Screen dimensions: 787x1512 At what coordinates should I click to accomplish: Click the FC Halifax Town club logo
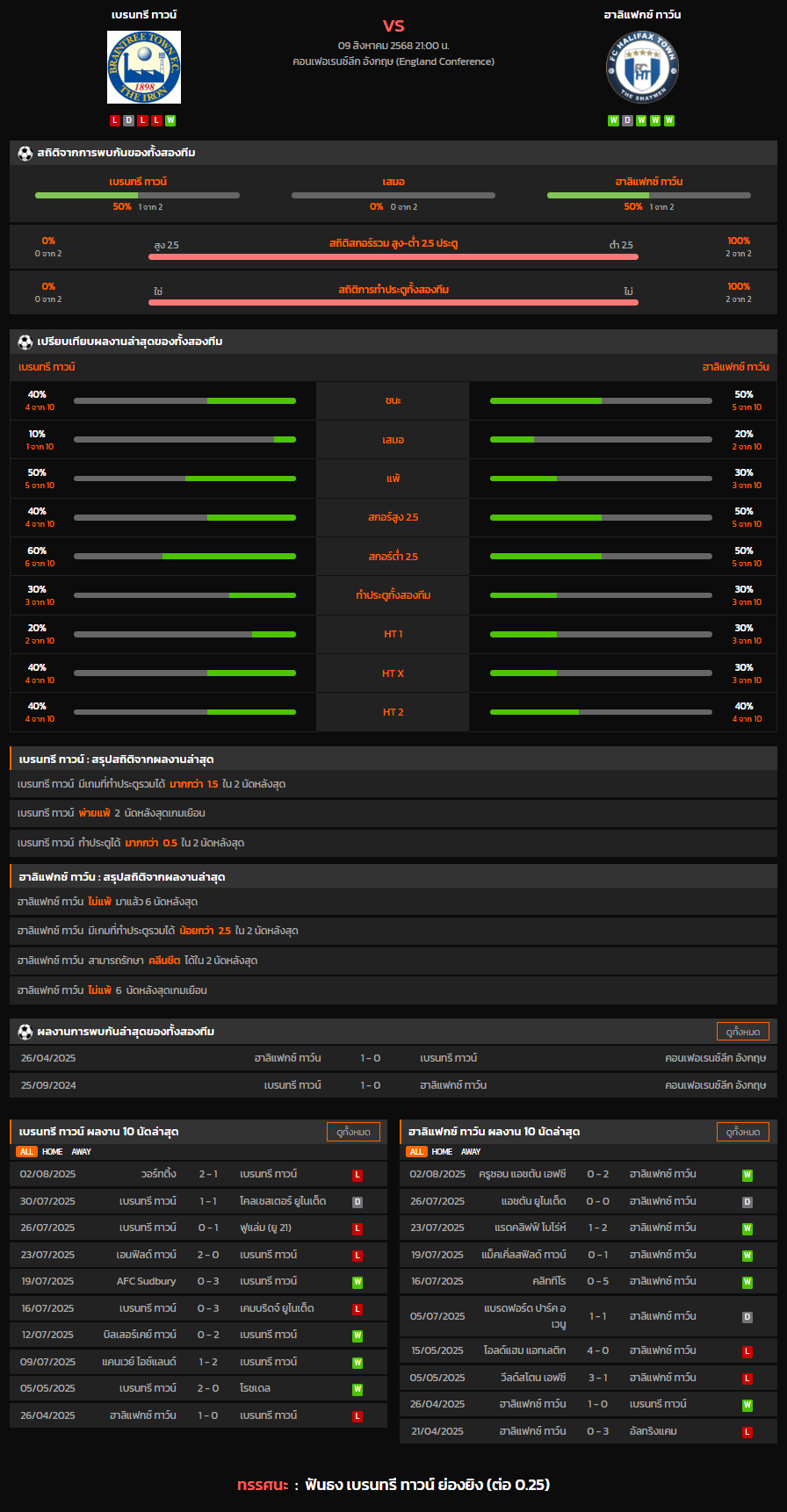[x=642, y=68]
